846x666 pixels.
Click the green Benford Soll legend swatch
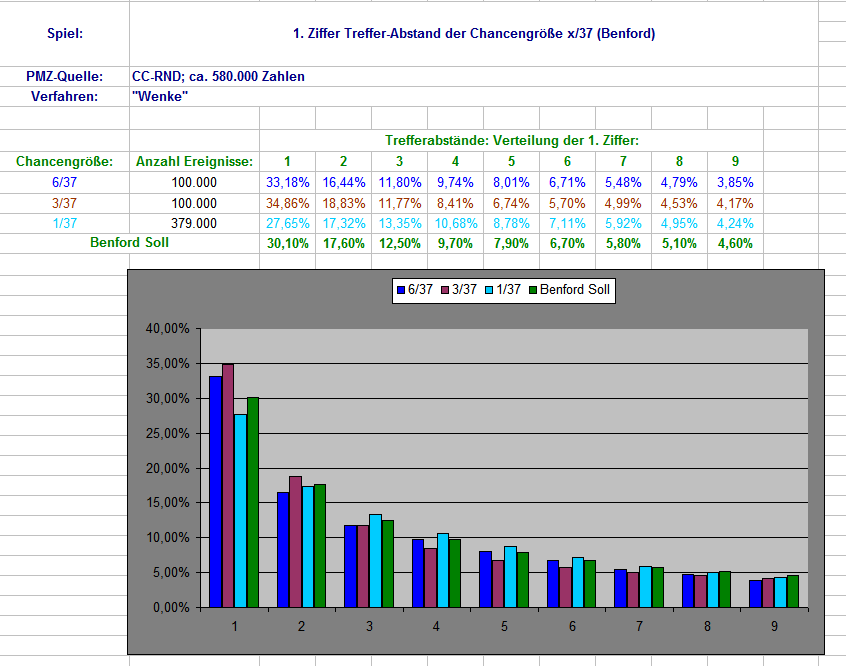(533, 290)
